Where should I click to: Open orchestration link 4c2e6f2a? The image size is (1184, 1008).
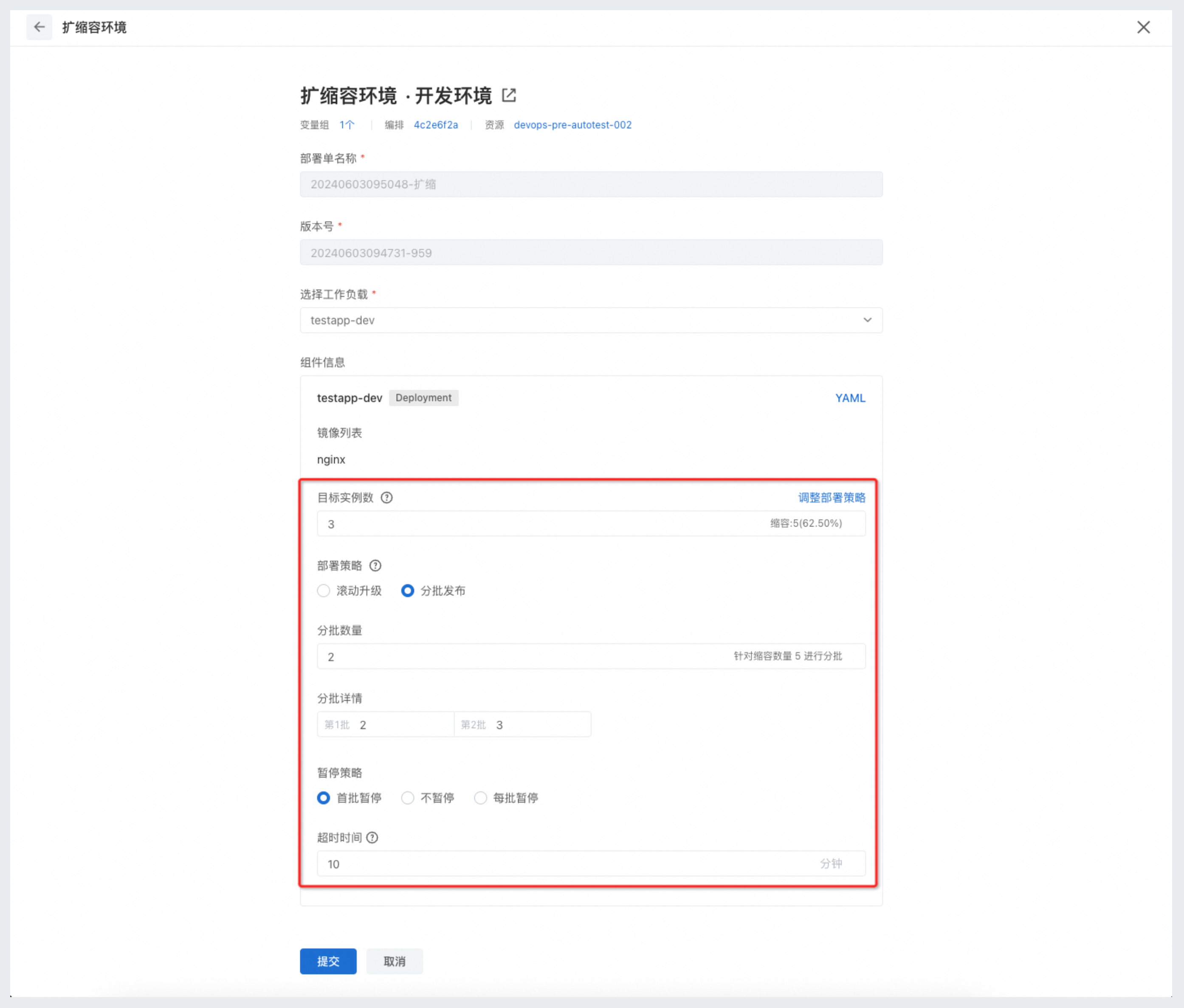point(435,124)
